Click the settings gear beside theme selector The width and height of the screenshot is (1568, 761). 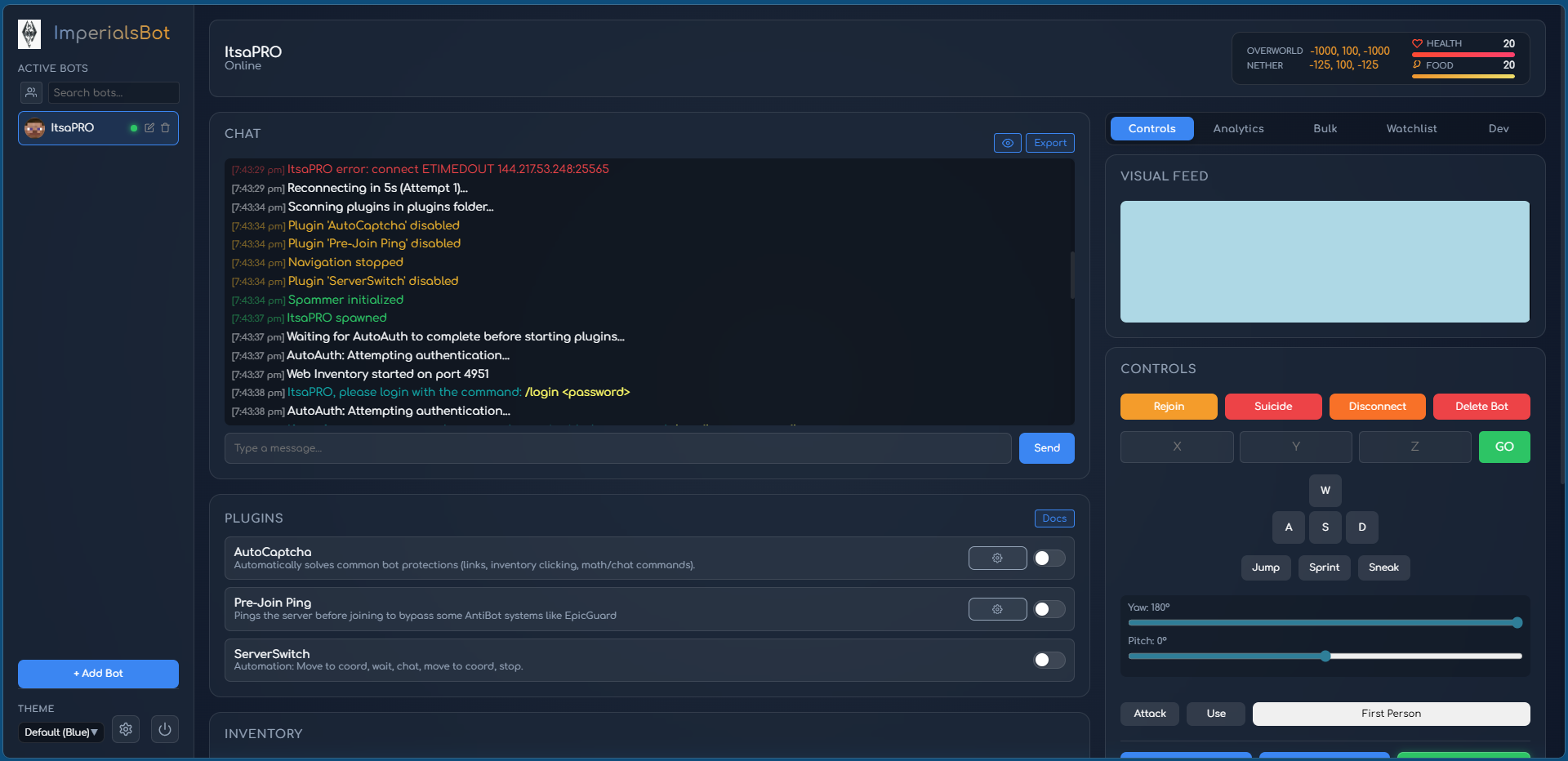pyautogui.click(x=126, y=729)
